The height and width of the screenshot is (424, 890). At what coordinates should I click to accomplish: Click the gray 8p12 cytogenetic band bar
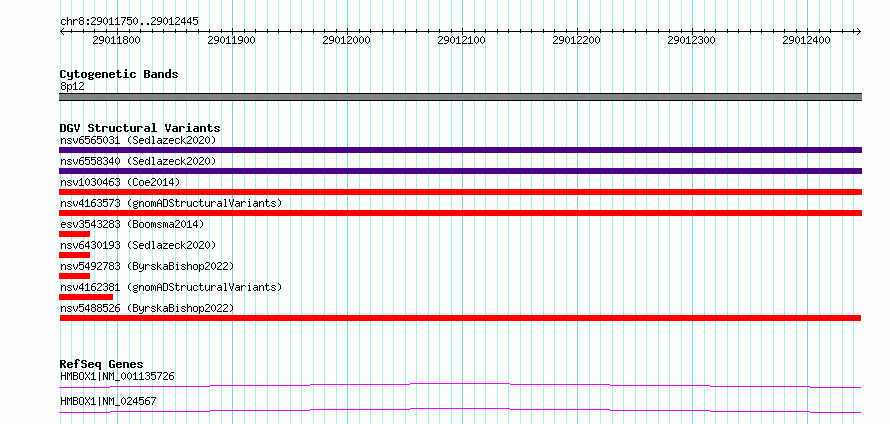(x=460, y=97)
